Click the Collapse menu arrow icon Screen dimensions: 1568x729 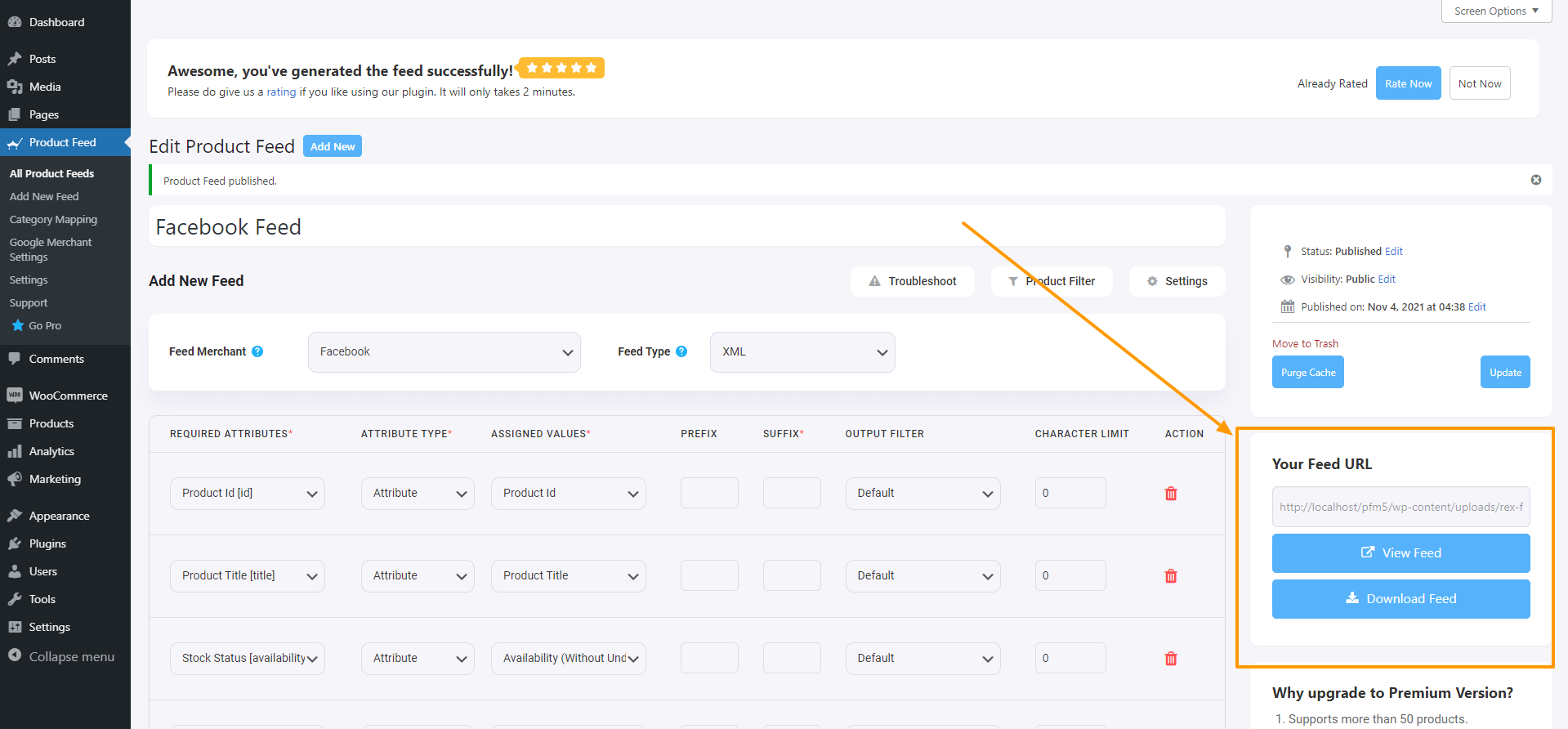pos(15,655)
